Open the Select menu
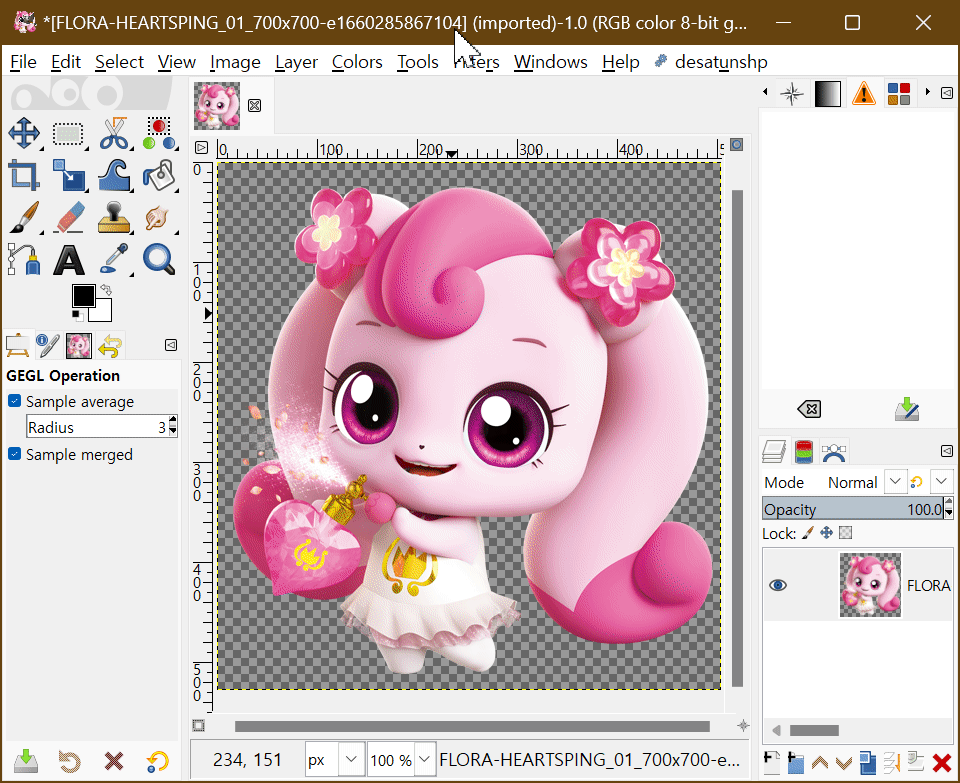The width and height of the screenshot is (960, 783). [x=119, y=62]
